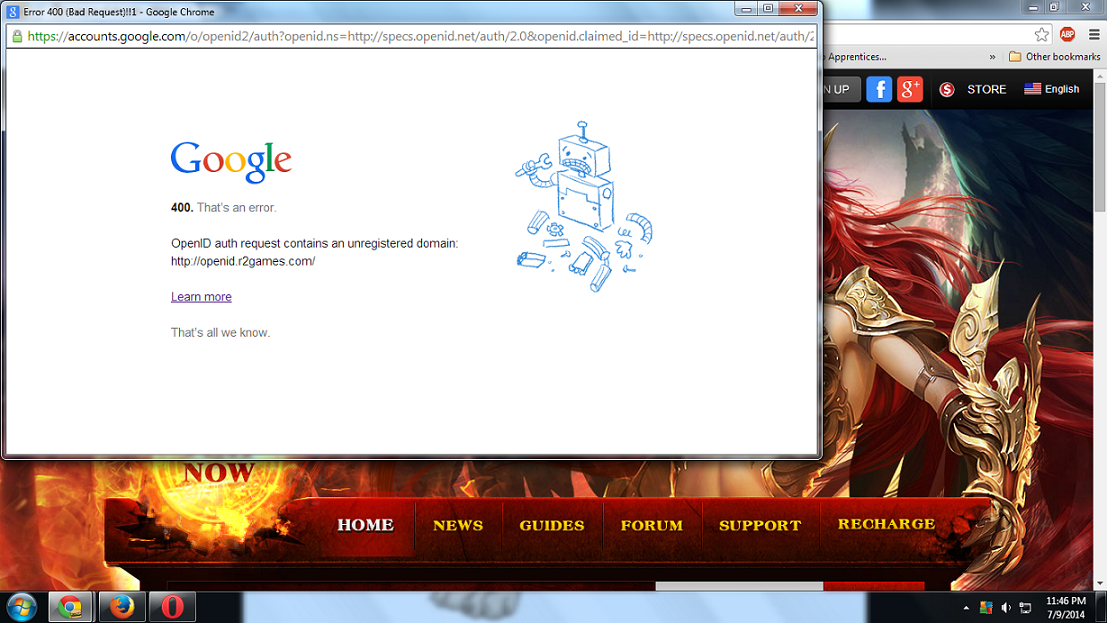
Task: Go to the NEWS tab
Action: click(458, 525)
